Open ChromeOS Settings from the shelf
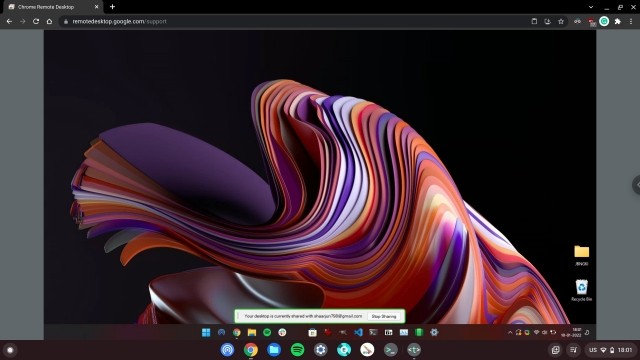Image resolution: width=640 pixels, height=360 pixels. 321,350
